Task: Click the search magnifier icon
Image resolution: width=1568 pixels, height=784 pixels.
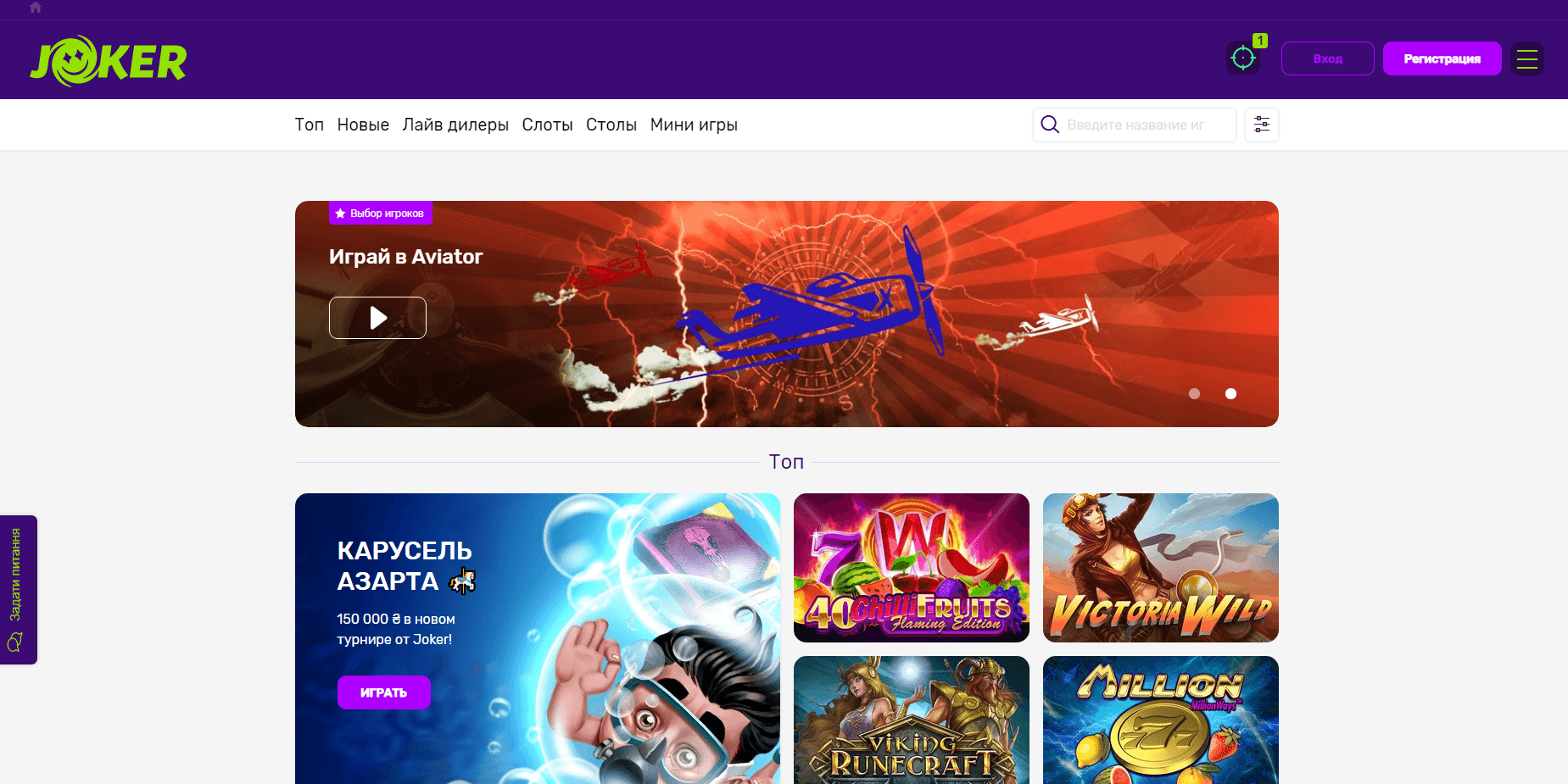Action: pyautogui.click(x=1050, y=125)
